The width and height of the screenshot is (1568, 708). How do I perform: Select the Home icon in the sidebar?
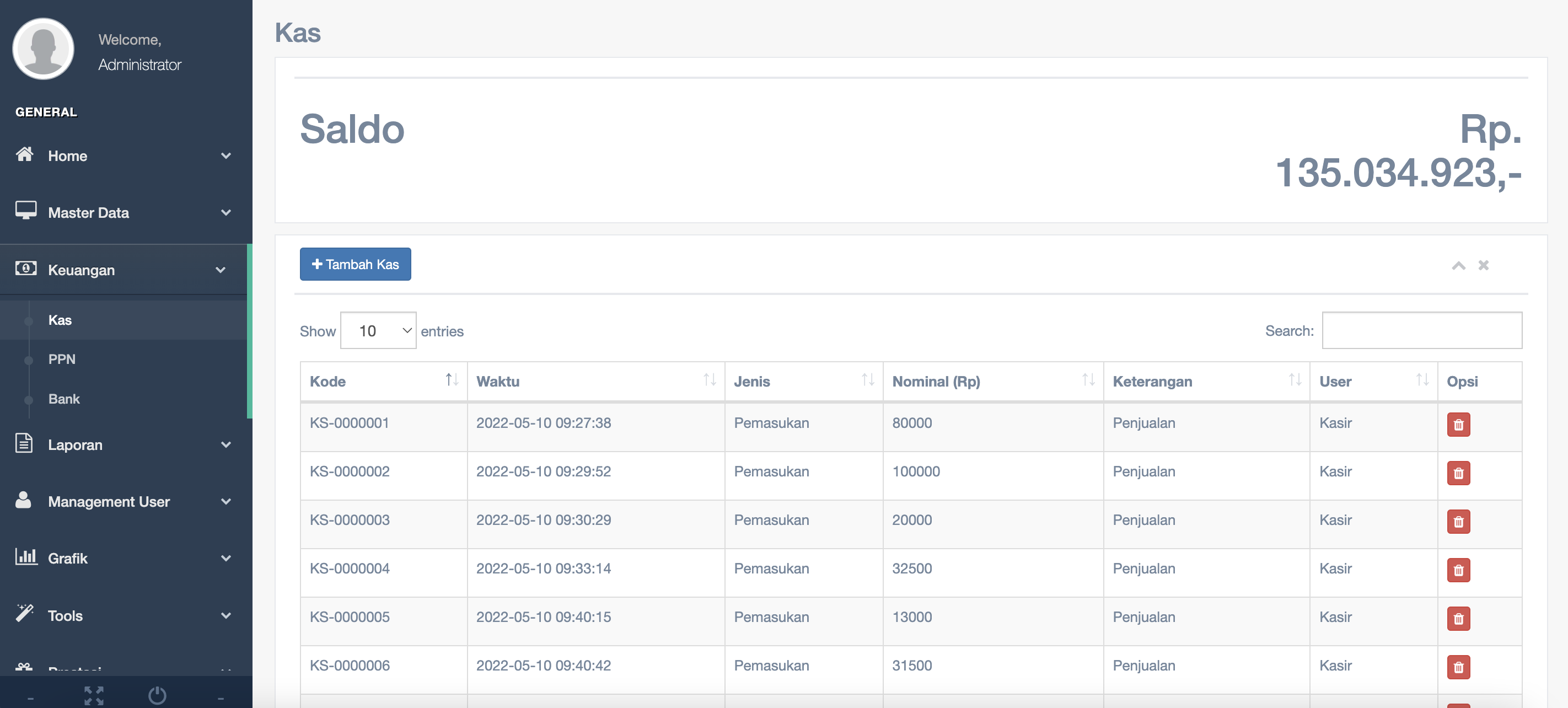click(24, 155)
